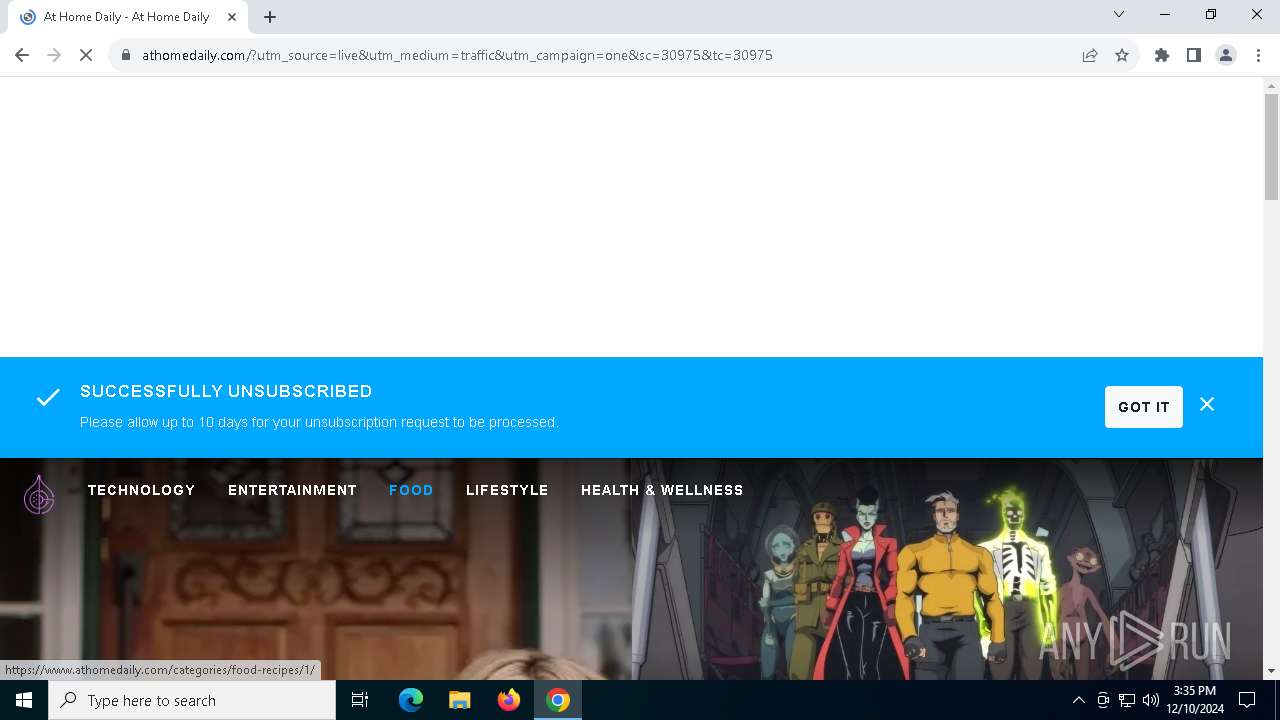Toggle the browser side panel
Screen dimensions: 1280x720
[1194, 55]
